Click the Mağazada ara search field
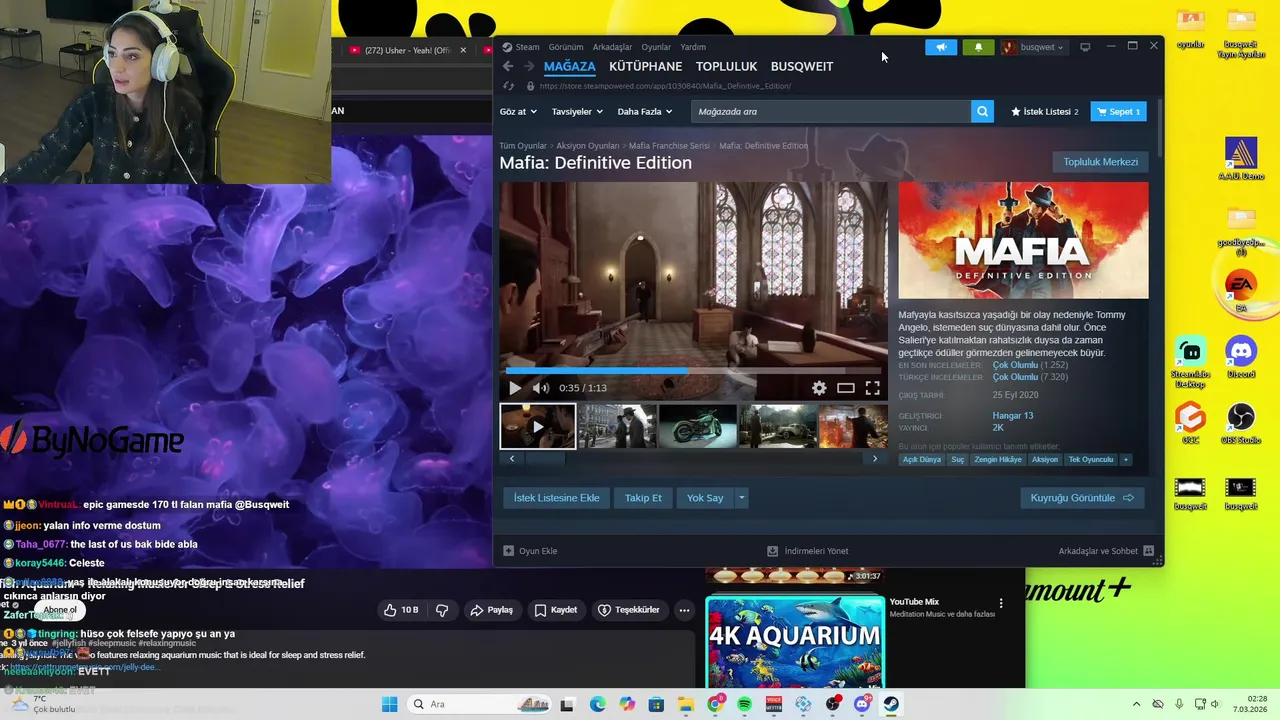The width and height of the screenshot is (1280, 720). (830, 112)
